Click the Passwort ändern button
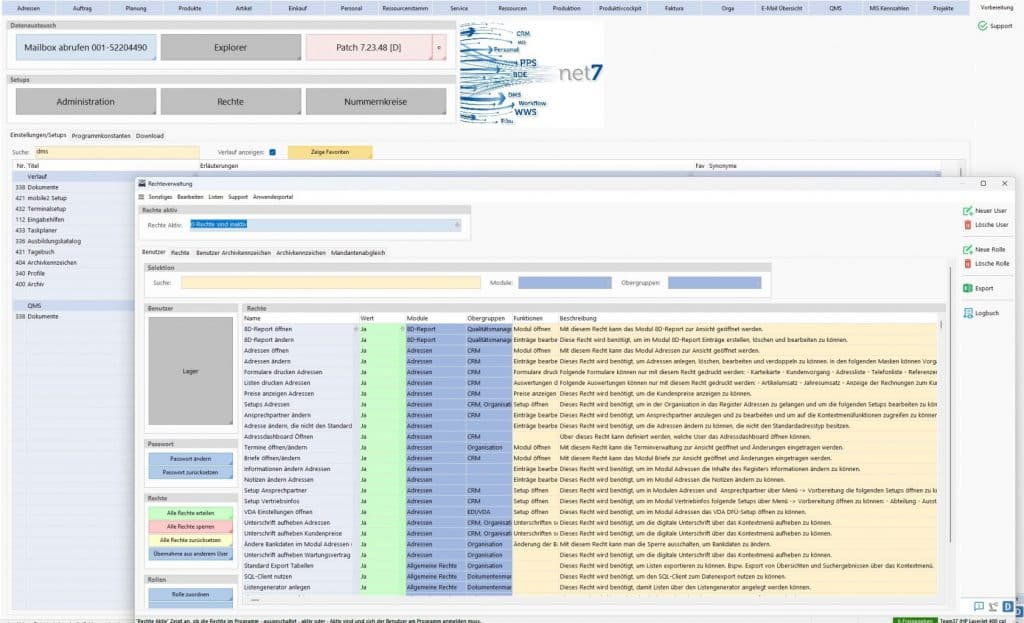 [189, 458]
